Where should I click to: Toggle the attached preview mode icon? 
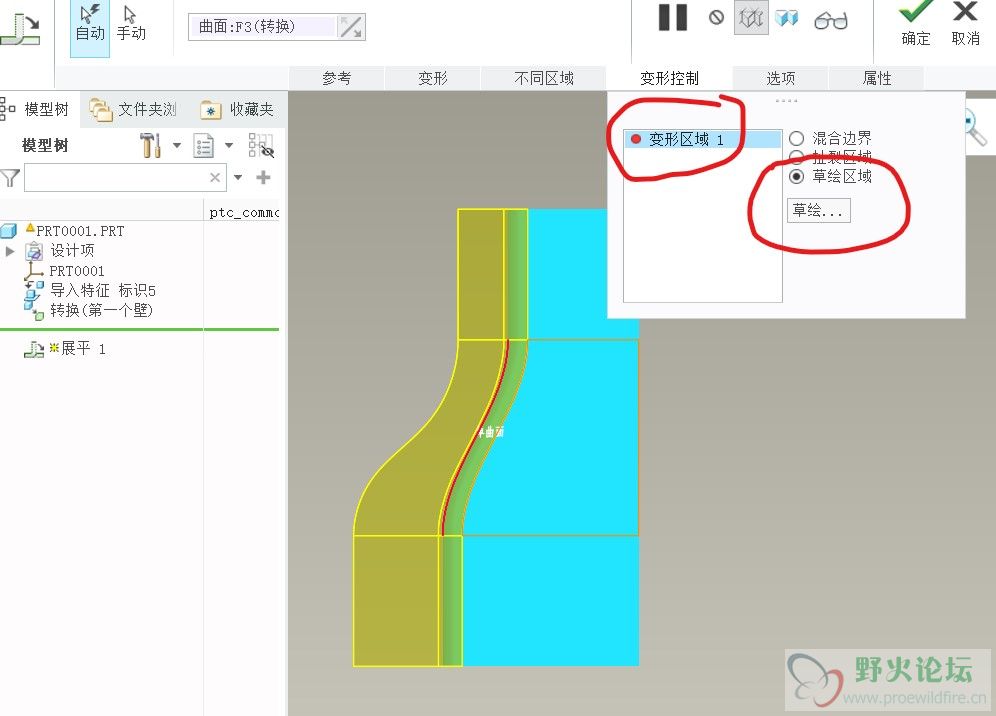click(786, 18)
